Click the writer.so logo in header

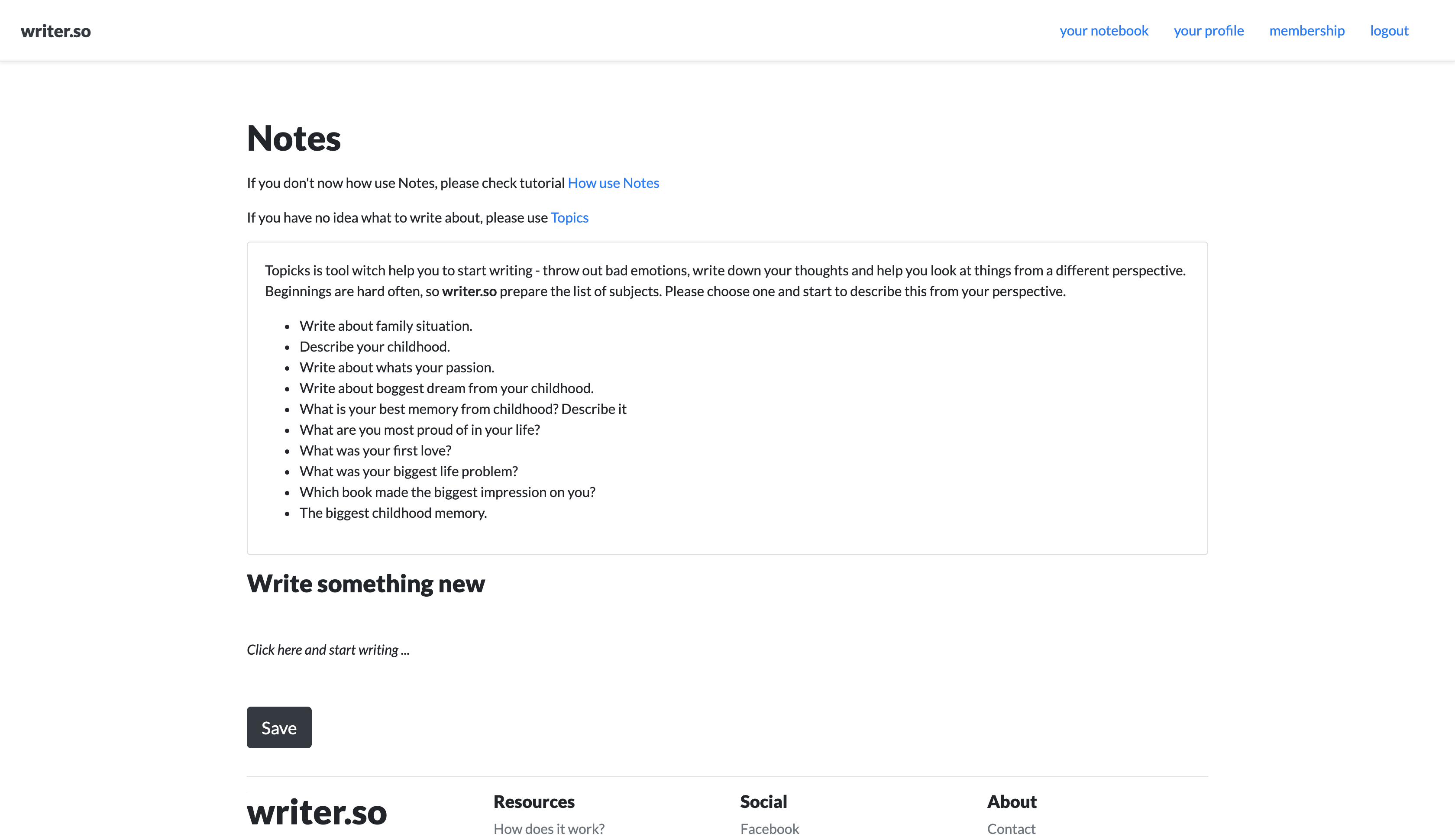point(55,31)
